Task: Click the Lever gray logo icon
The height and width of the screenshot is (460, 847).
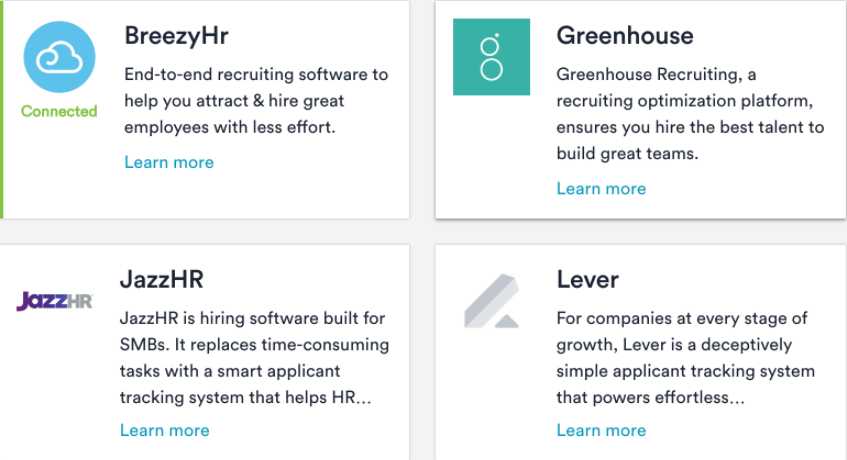Action: point(492,301)
